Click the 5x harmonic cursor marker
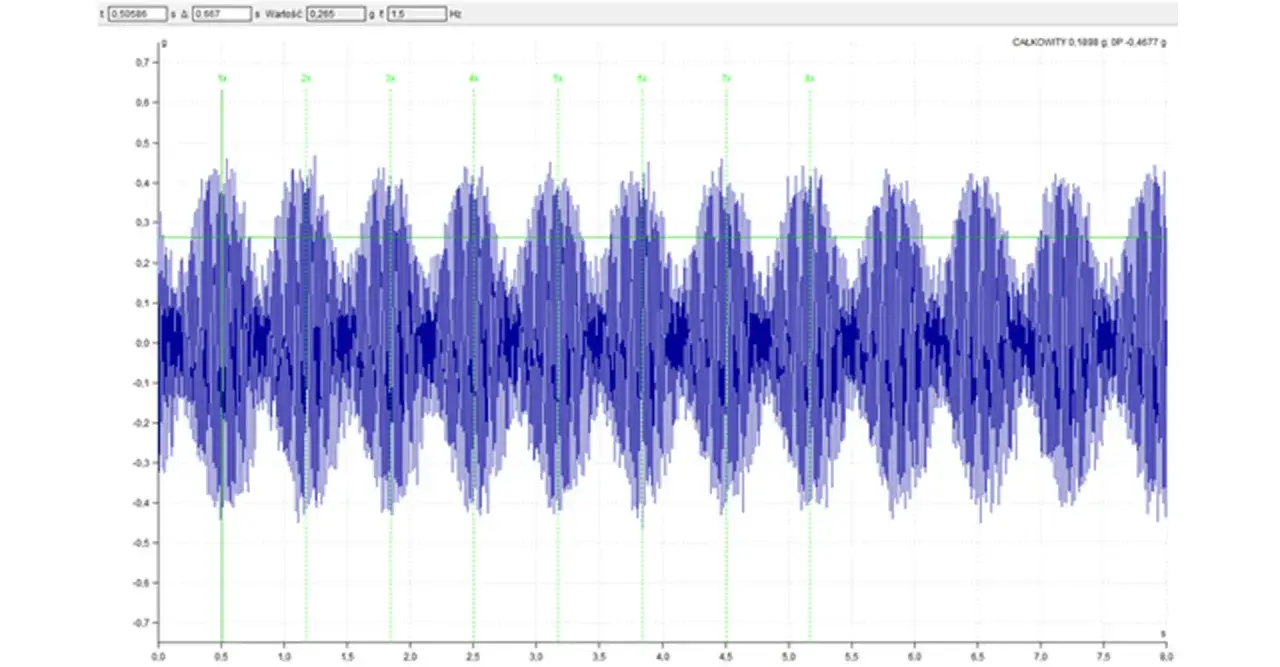This screenshot has width=1280, height=667. coord(558,78)
